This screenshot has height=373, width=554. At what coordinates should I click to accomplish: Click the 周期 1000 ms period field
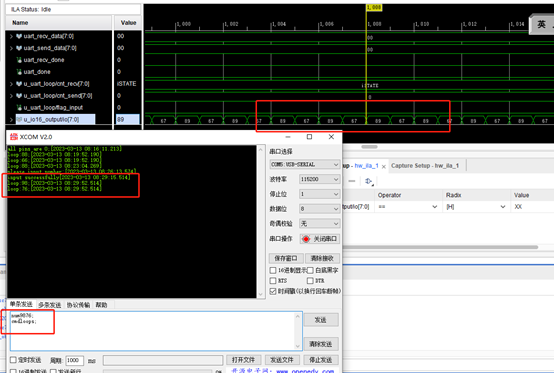tap(74, 360)
